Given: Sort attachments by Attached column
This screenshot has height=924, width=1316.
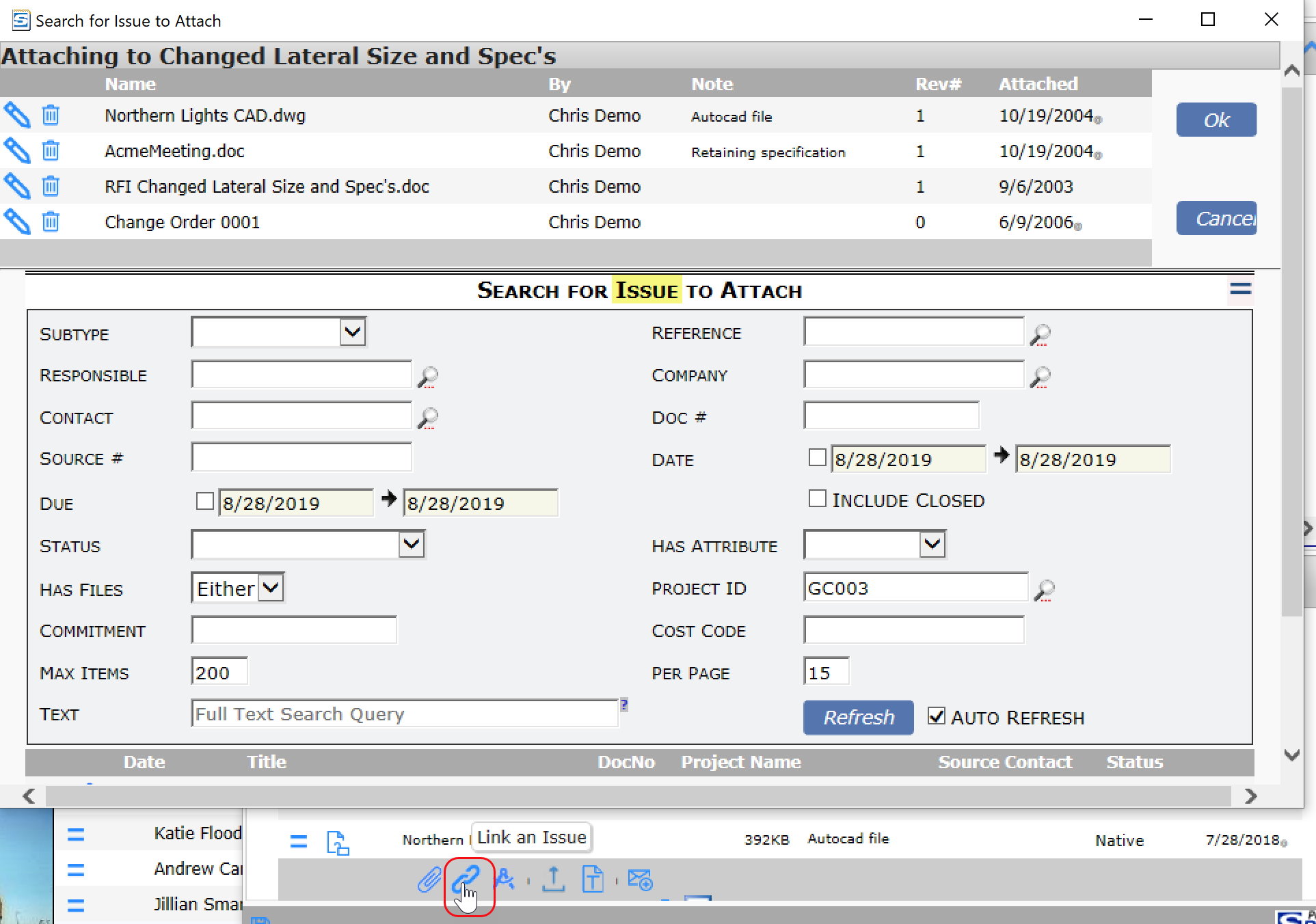Looking at the screenshot, I should [x=1038, y=84].
